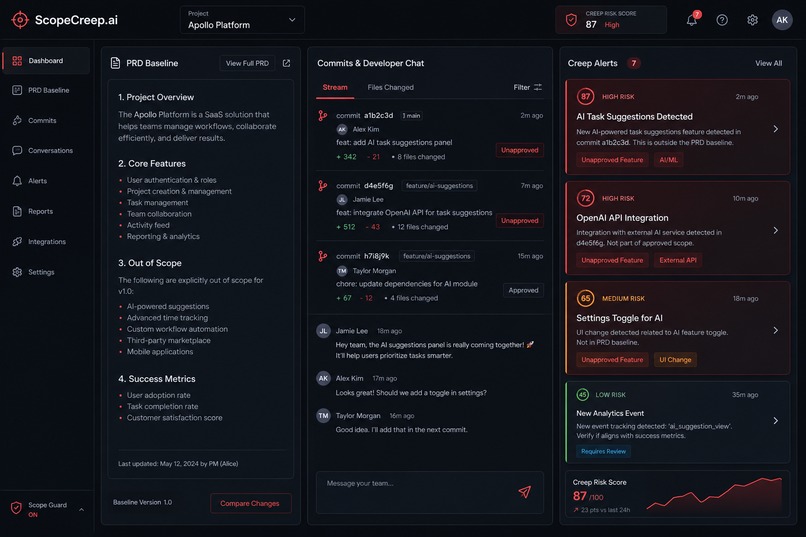This screenshot has width=806, height=537.
Task: Click the 45 low risk score circle
Action: tap(582, 395)
